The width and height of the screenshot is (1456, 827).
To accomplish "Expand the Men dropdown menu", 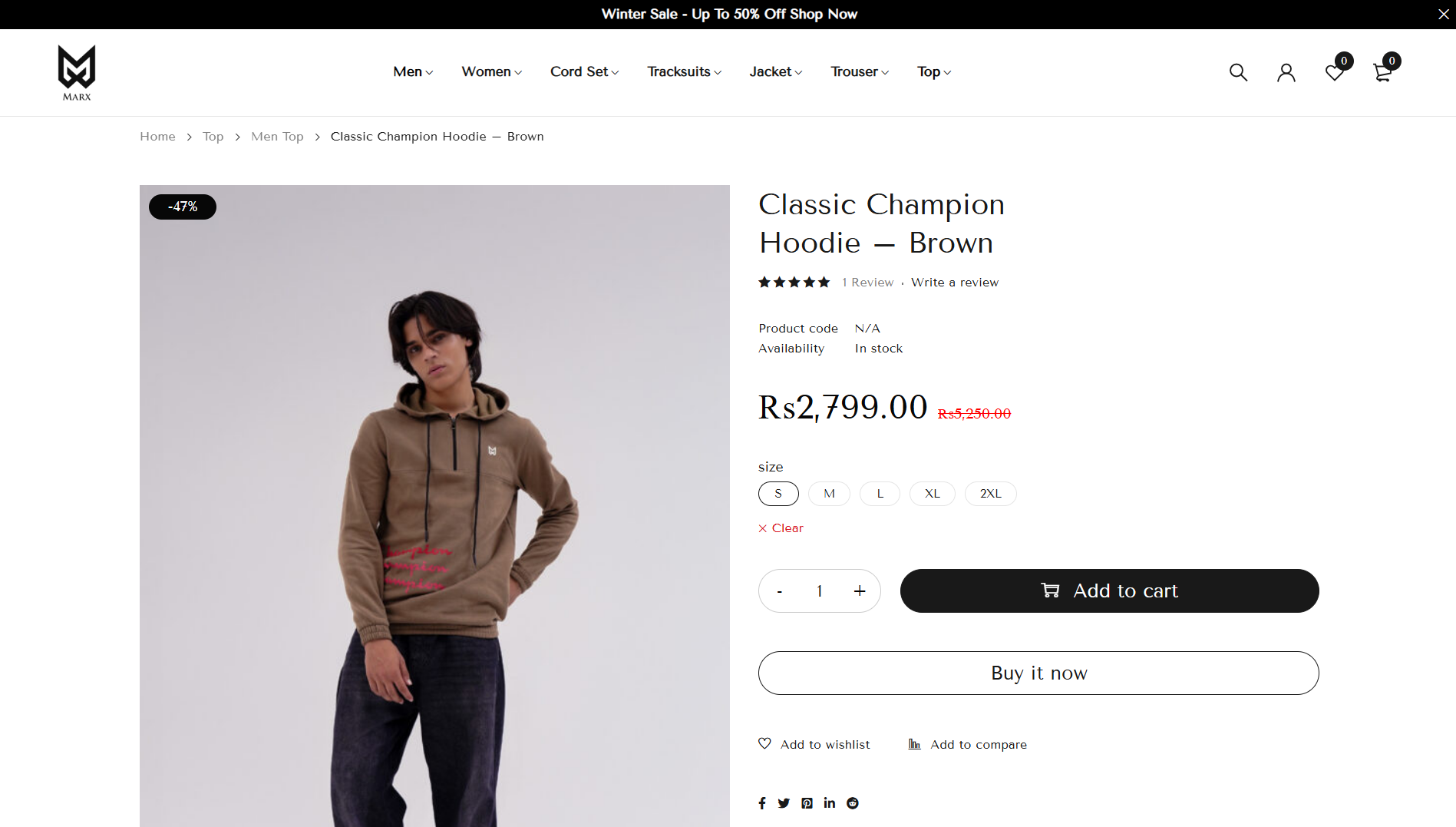I will (413, 71).
